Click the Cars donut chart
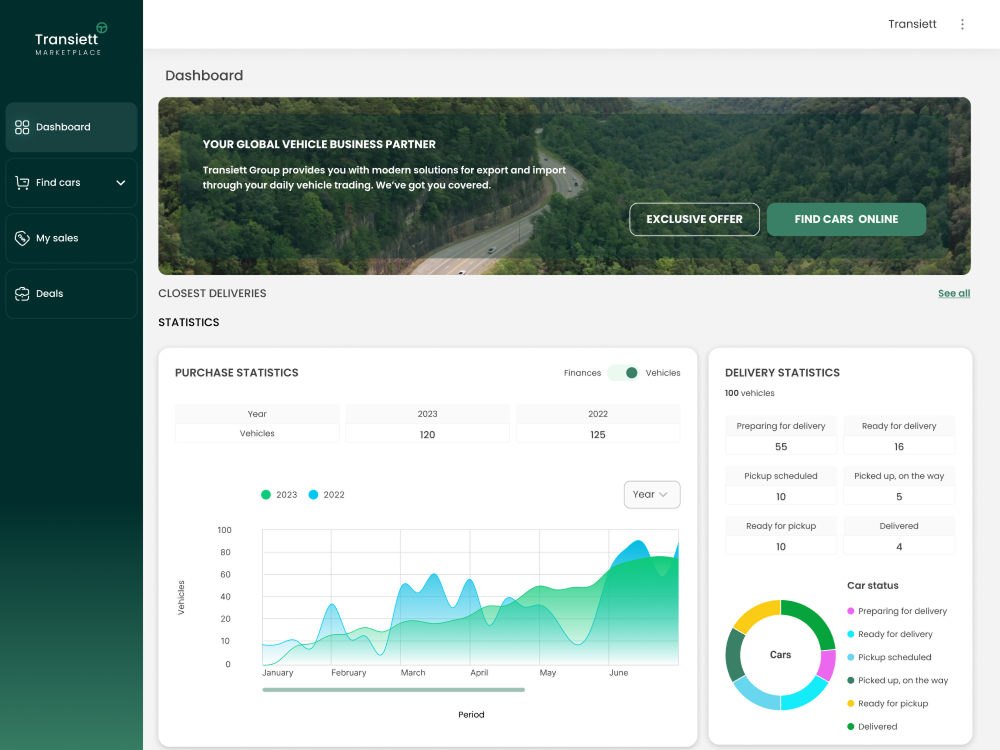This screenshot has height=750, width=1000. 781,655
